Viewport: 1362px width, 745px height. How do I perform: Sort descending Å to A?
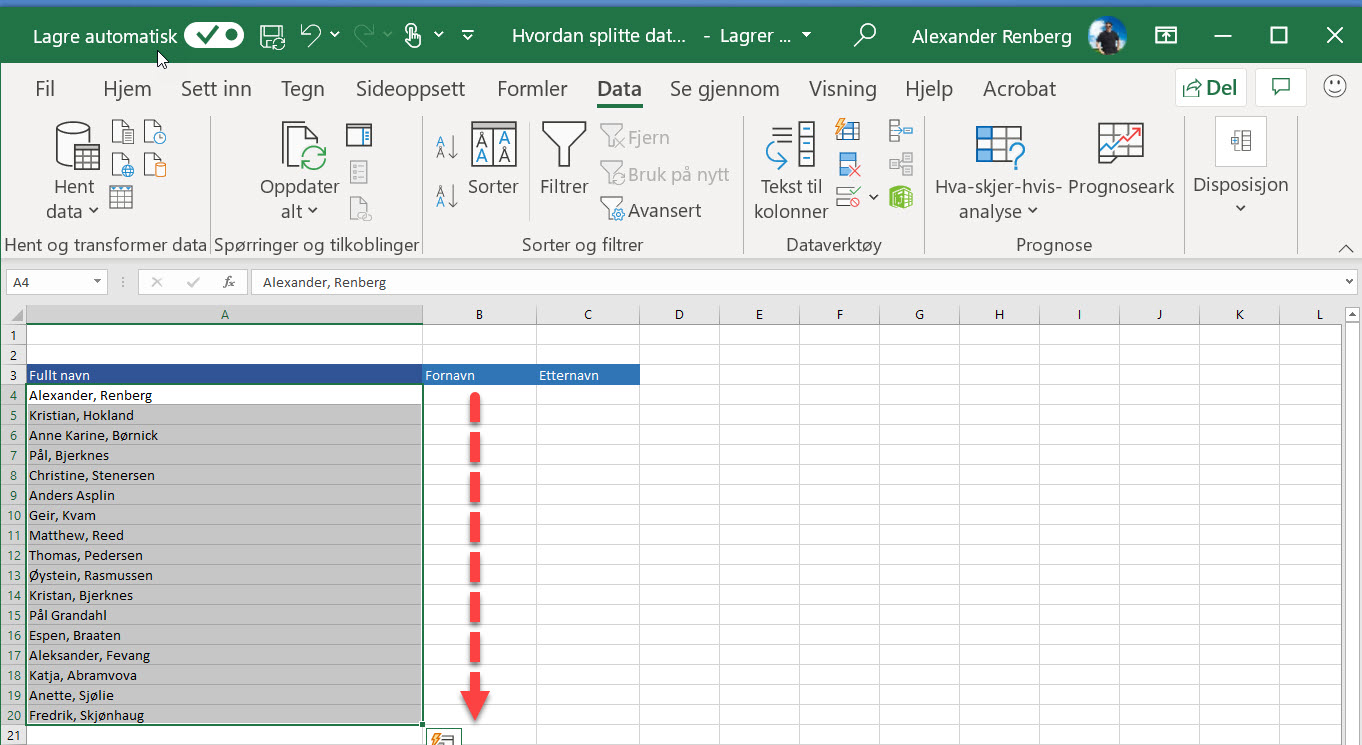[x=447, y=195]
